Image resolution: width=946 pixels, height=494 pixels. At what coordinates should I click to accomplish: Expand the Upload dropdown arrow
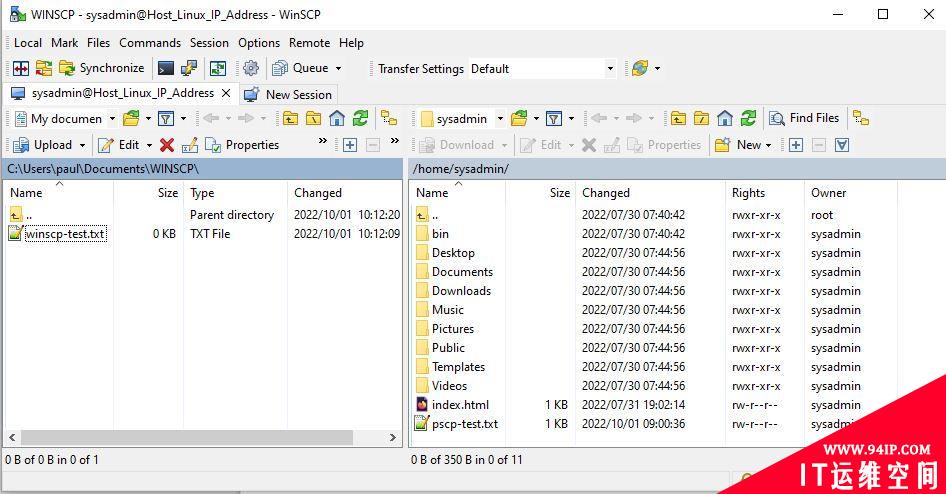83,145
